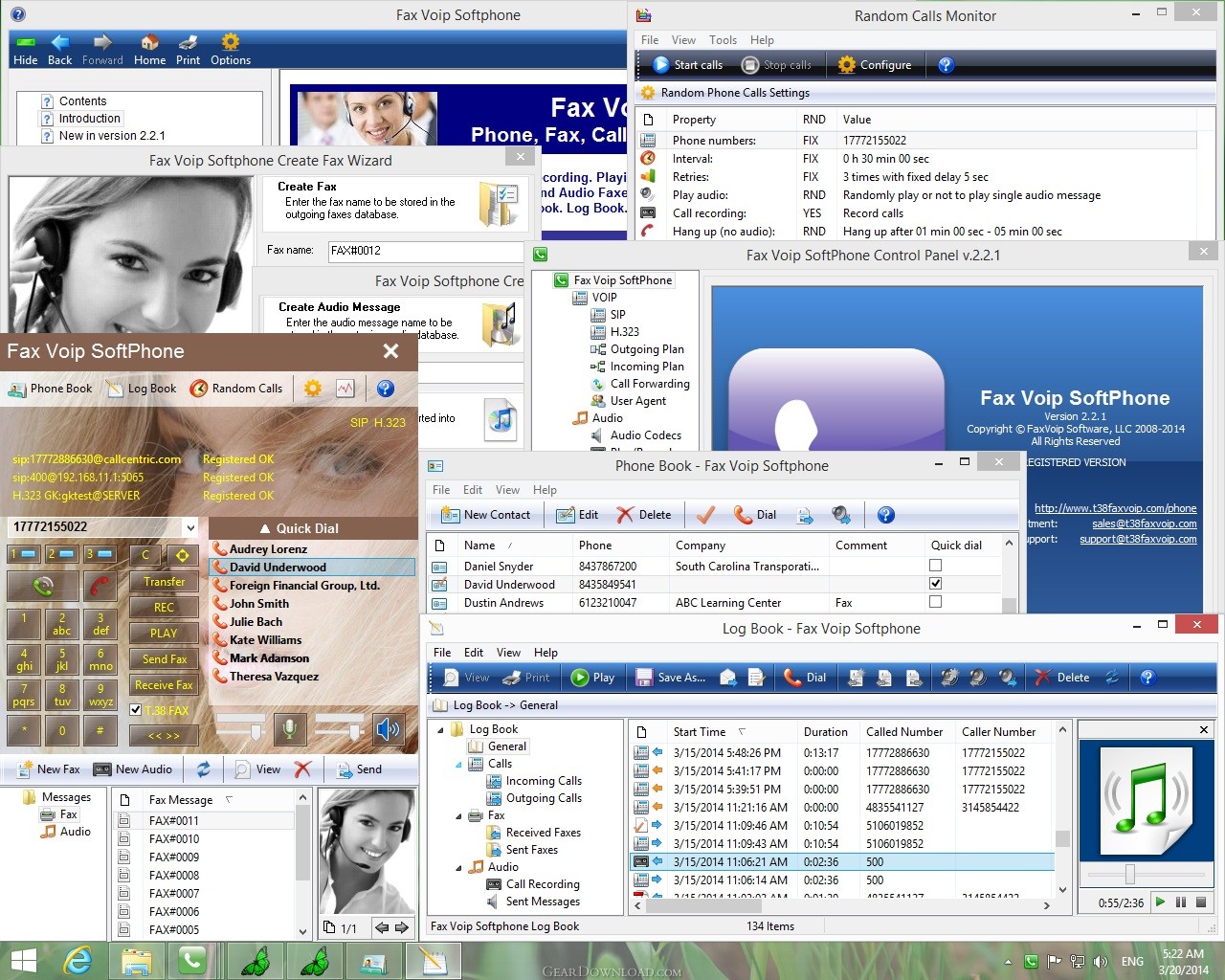The width and height of the screenshot is (1225, 980).
Task: Collapse Fax node in Log Book tree
Action: [459, 815]
